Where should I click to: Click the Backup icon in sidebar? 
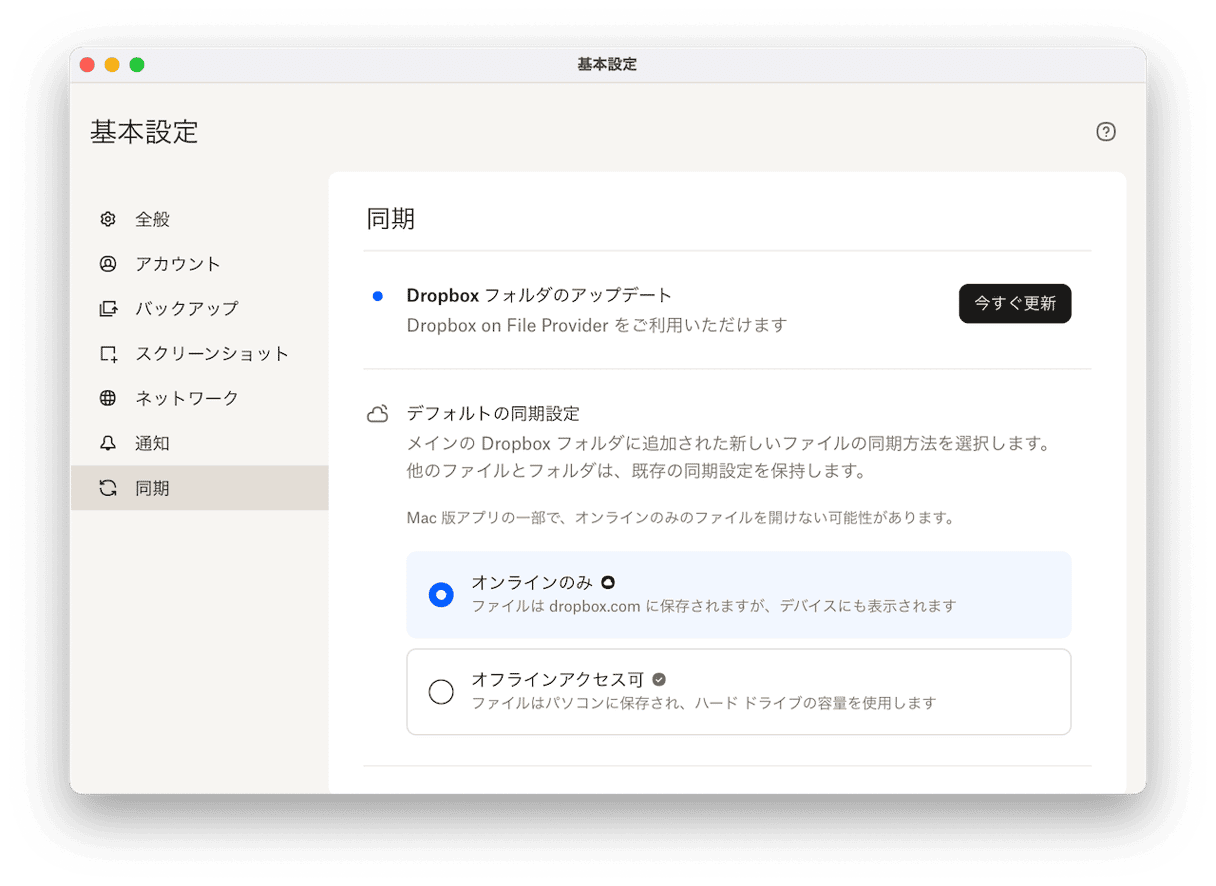click(x=108, y=309)
